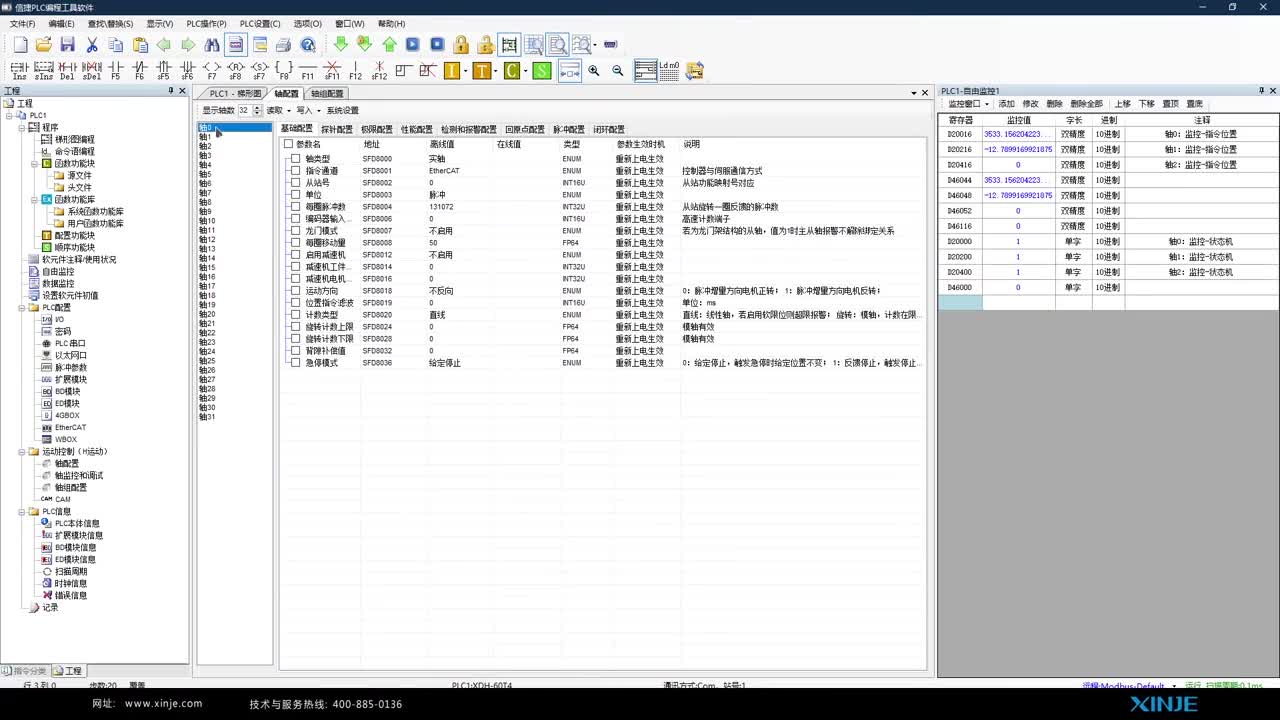The width and height of the screenshot is (1280, 720).
Task: Click 添加 button in monitor panel
Action: (1006, 104)
